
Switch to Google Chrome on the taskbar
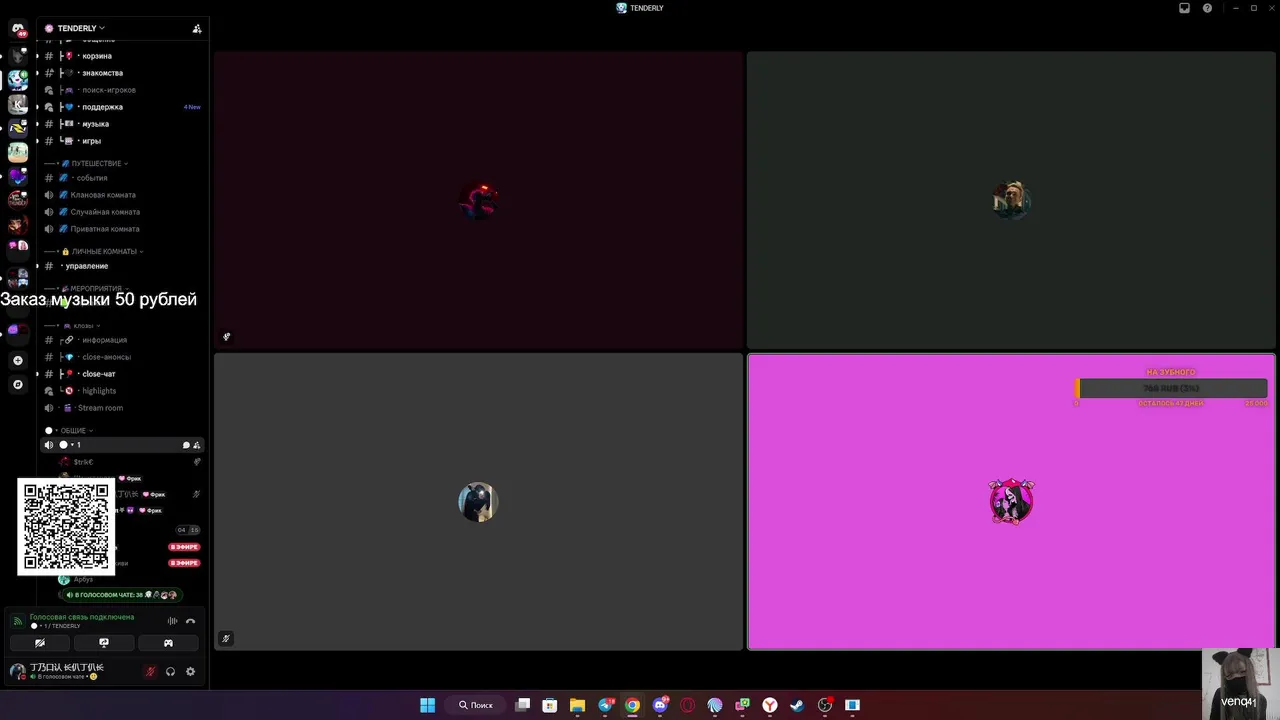pyautogui.click(x=632, y=705)
